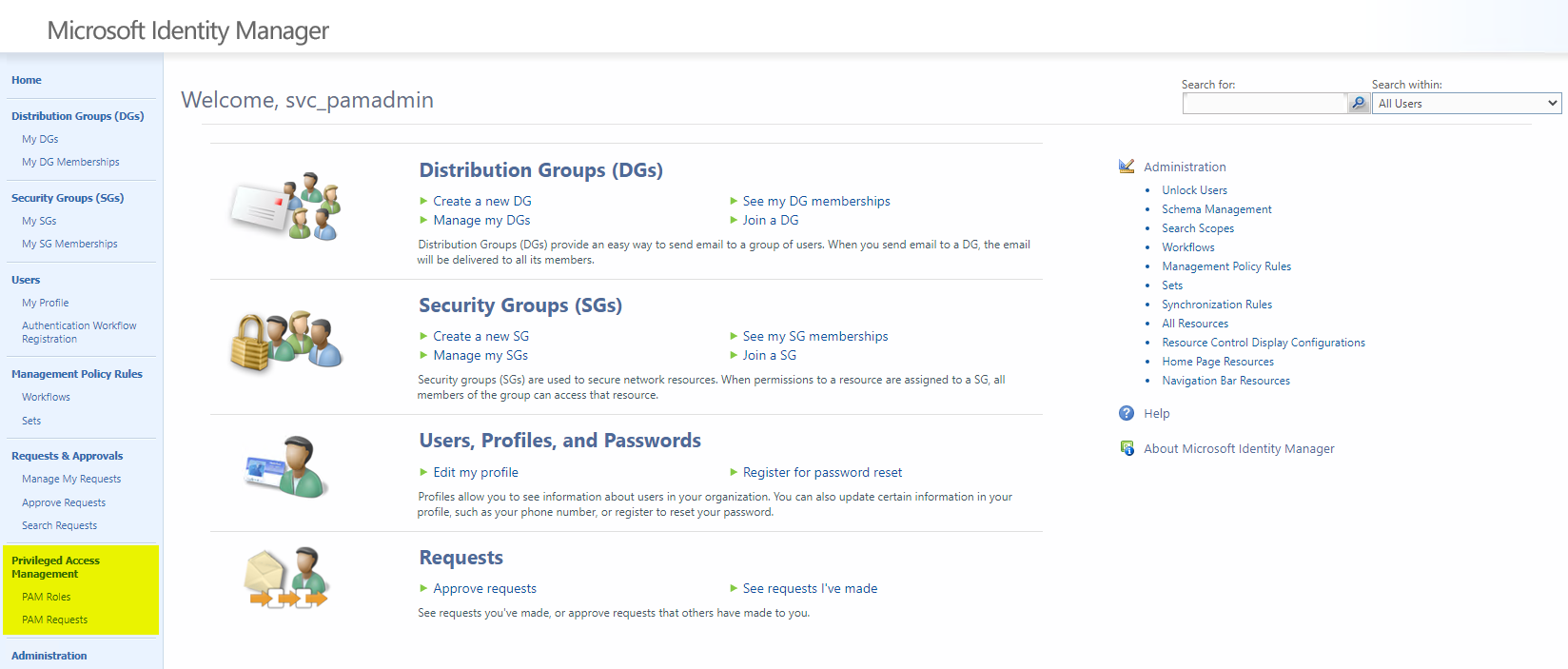Click the Users profile card icon

click(x=286, y=467)
